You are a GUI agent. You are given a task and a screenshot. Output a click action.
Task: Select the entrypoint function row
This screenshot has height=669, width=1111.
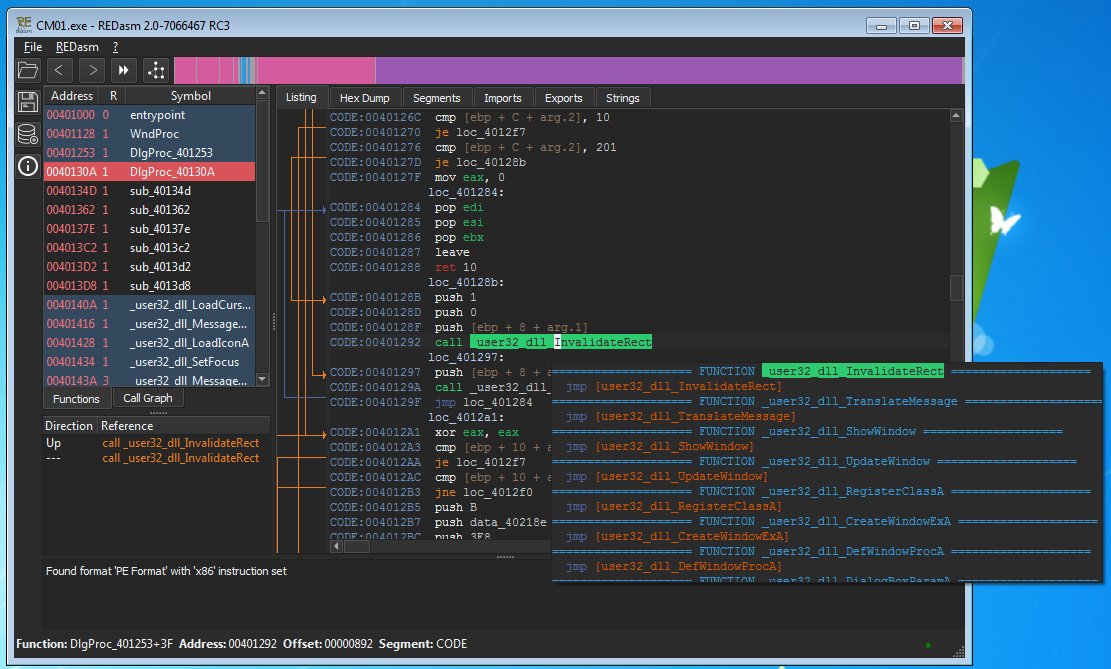150,115
